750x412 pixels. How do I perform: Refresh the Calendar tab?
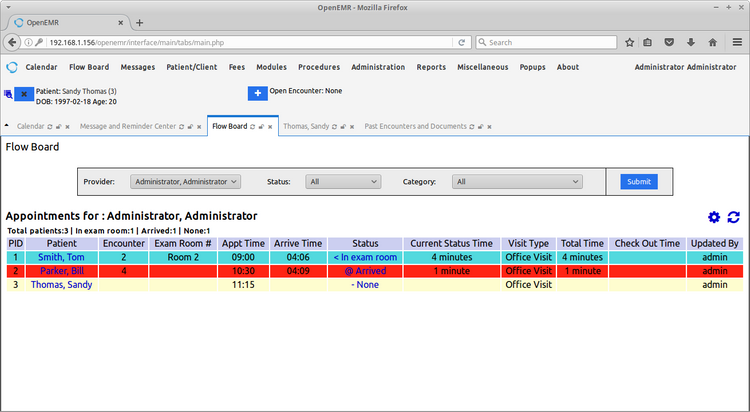pos(50,127)
